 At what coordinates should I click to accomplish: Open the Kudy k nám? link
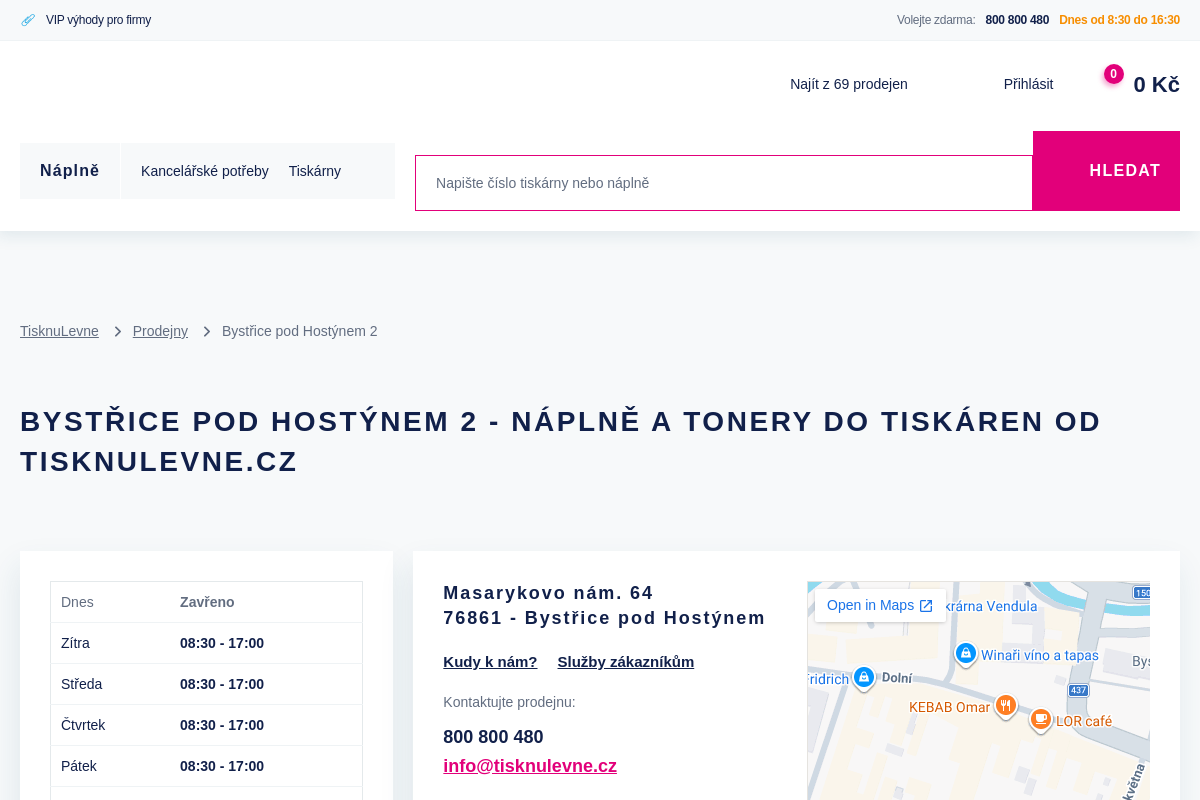490,661
